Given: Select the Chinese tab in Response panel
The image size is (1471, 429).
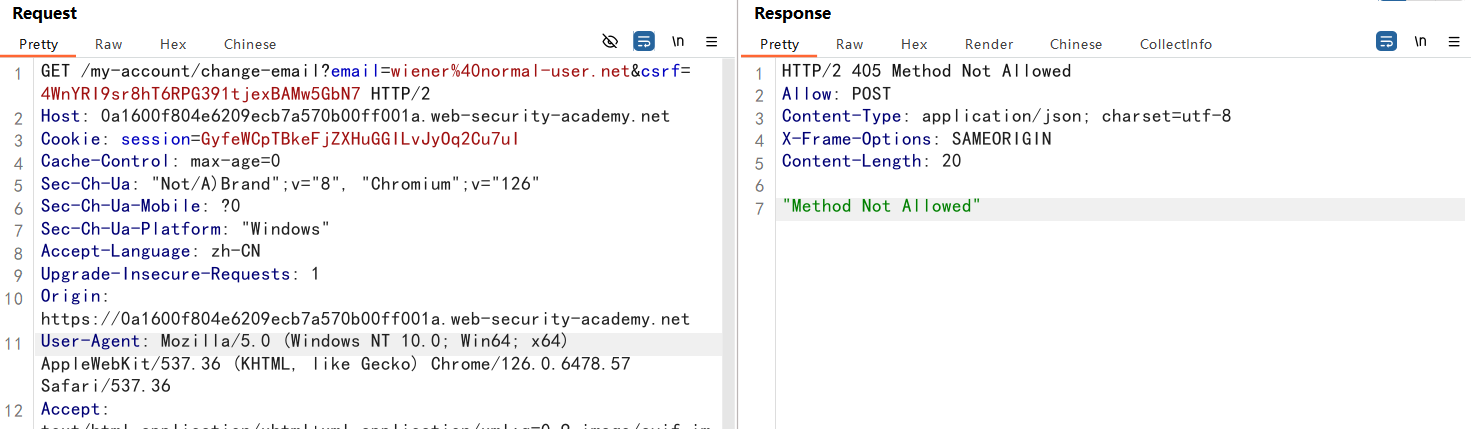Looking at the screenshot, I should [1076, 44].
